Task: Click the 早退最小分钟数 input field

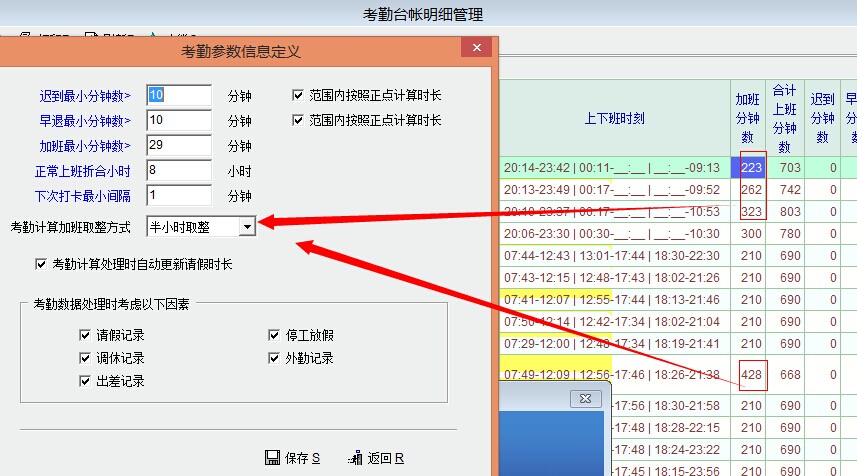Action: pos(179,120)
